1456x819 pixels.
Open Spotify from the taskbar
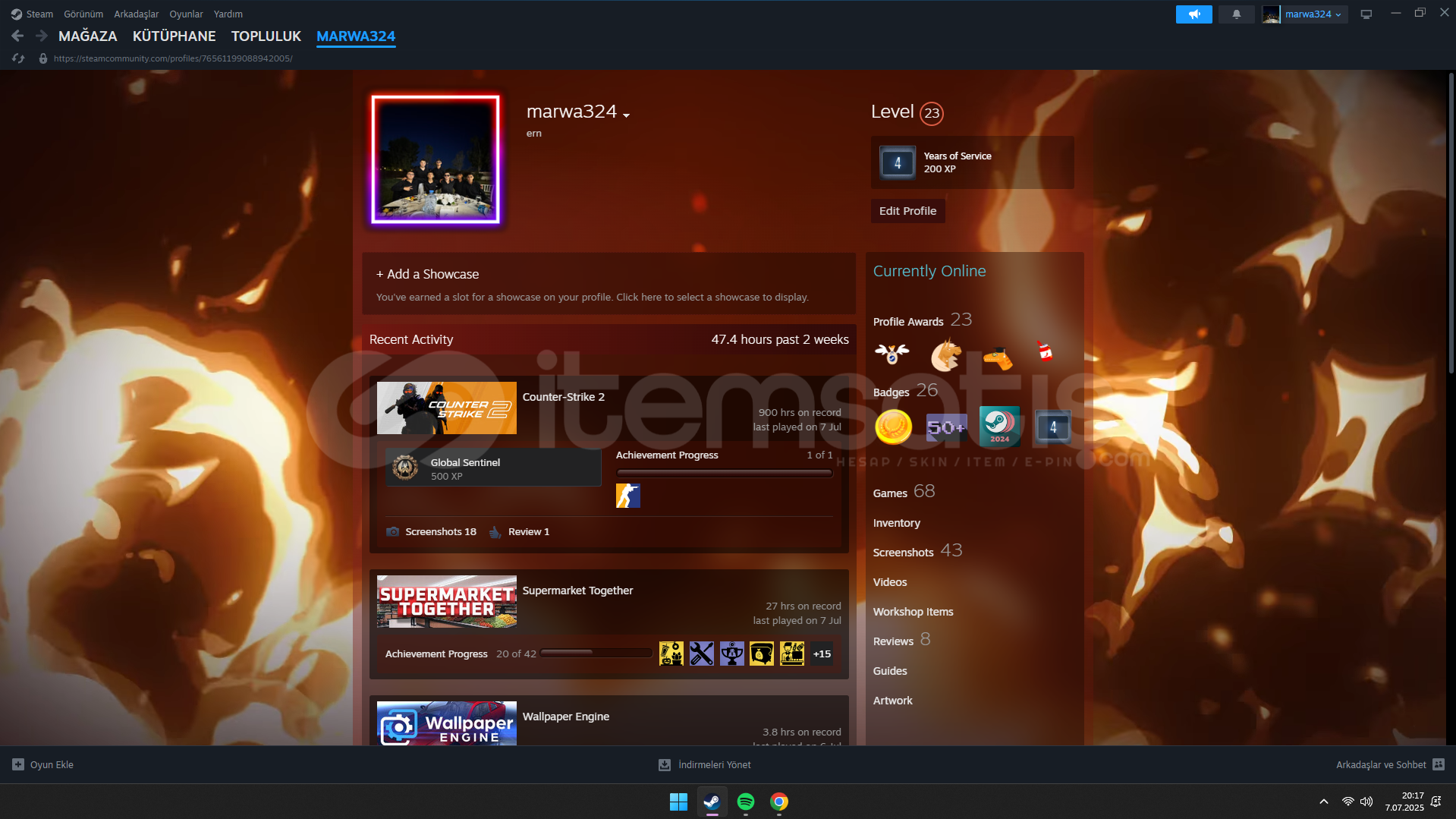point(746,802)
